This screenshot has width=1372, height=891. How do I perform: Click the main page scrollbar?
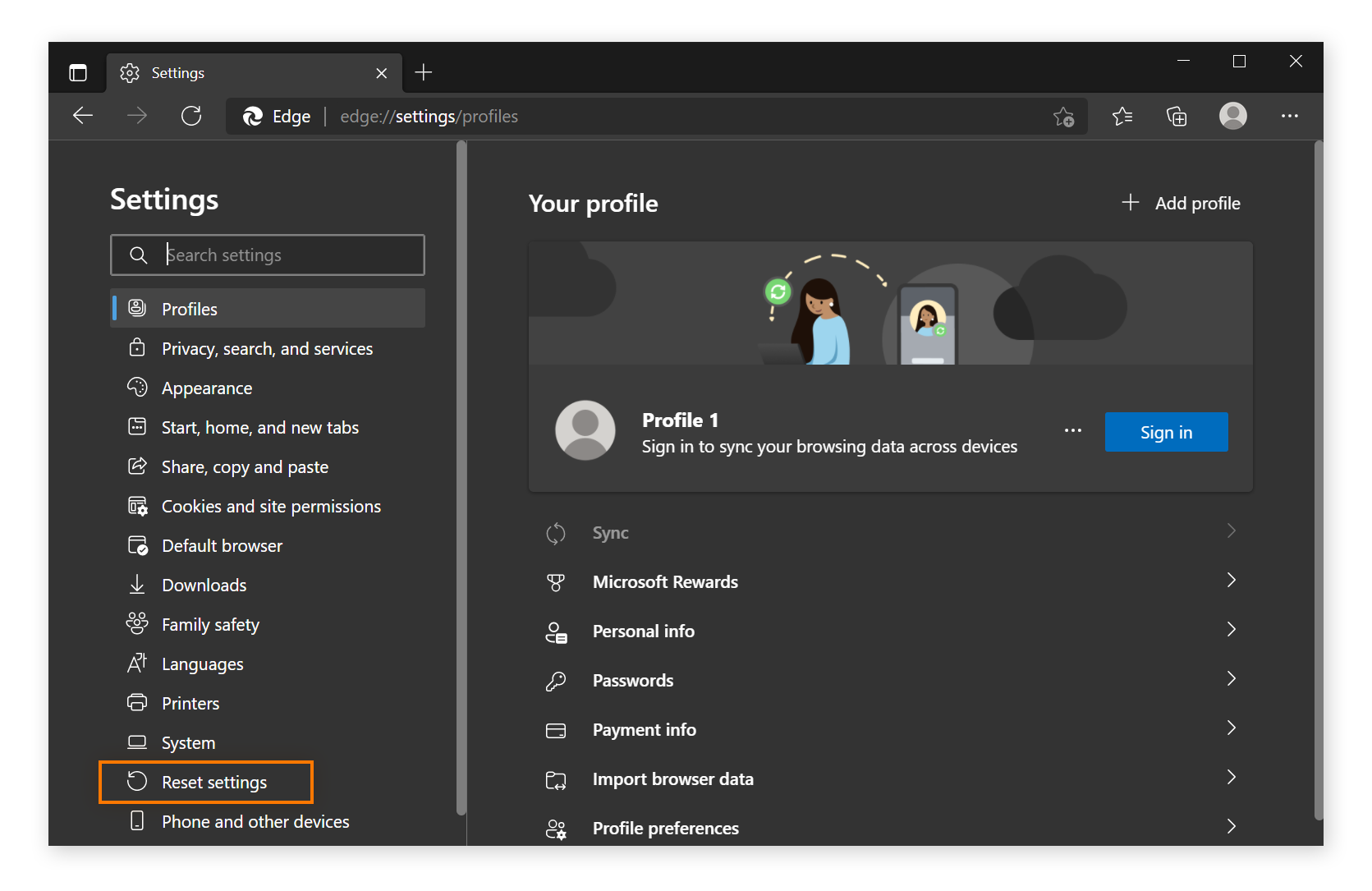click(1319, 481)
